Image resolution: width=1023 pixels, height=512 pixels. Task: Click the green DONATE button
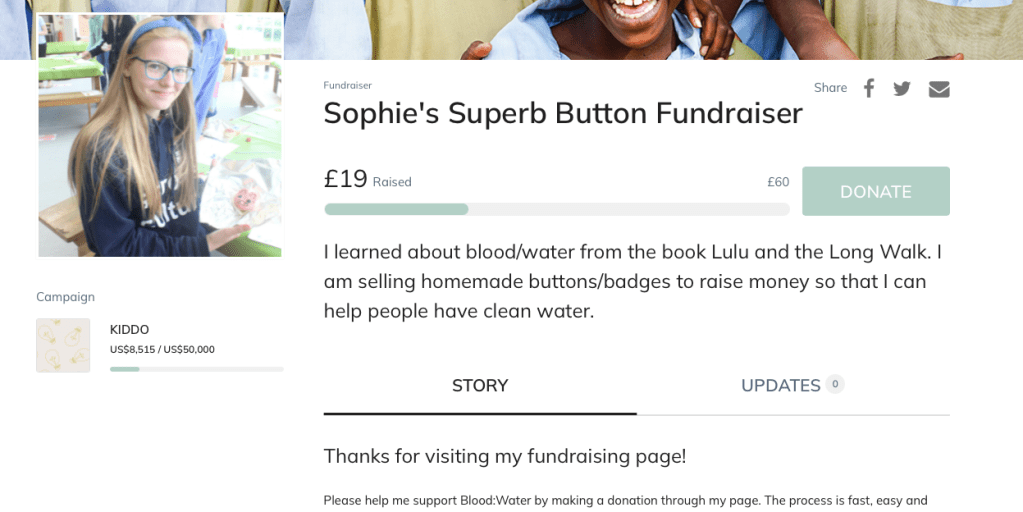coord(875,191)
